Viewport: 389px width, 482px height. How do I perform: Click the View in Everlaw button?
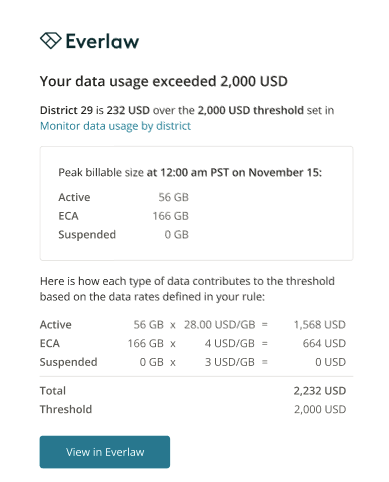coord(105,452)
